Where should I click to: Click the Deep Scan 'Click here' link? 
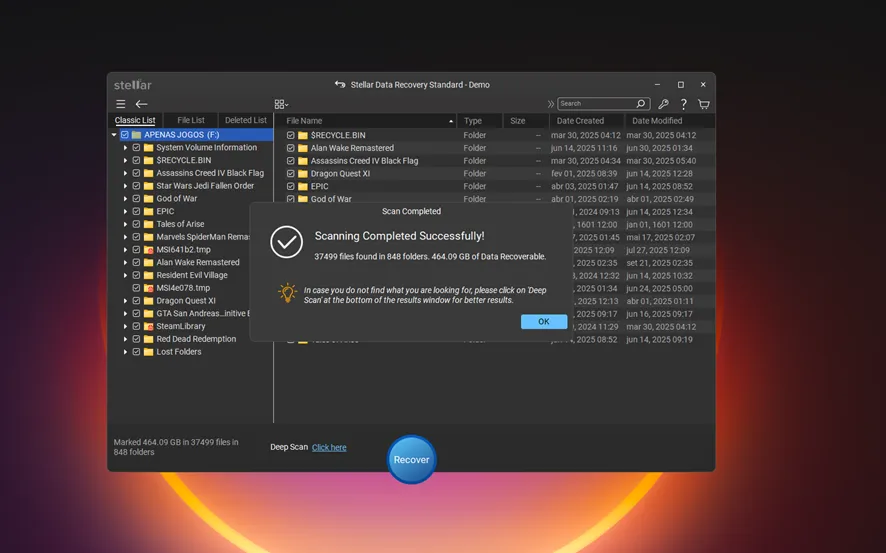click(x=329, y=447)
